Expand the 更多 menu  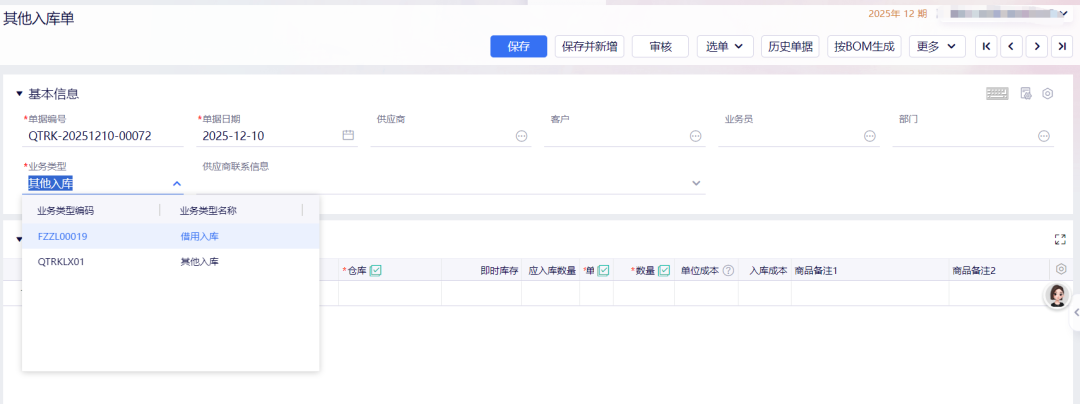point(937,47)
